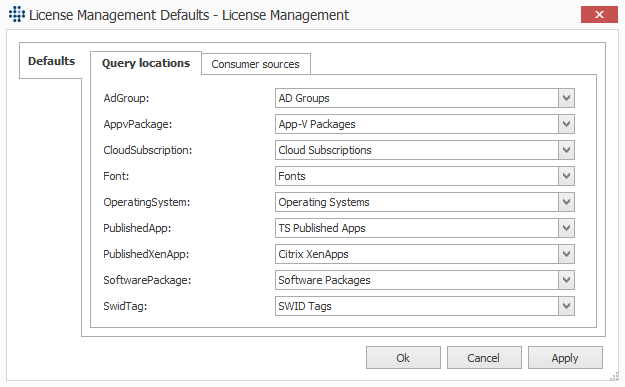The height and width of the screenshot is (387, 625).
Task: Open the Font query location dropdown arrow
Action: coord(566,176)
